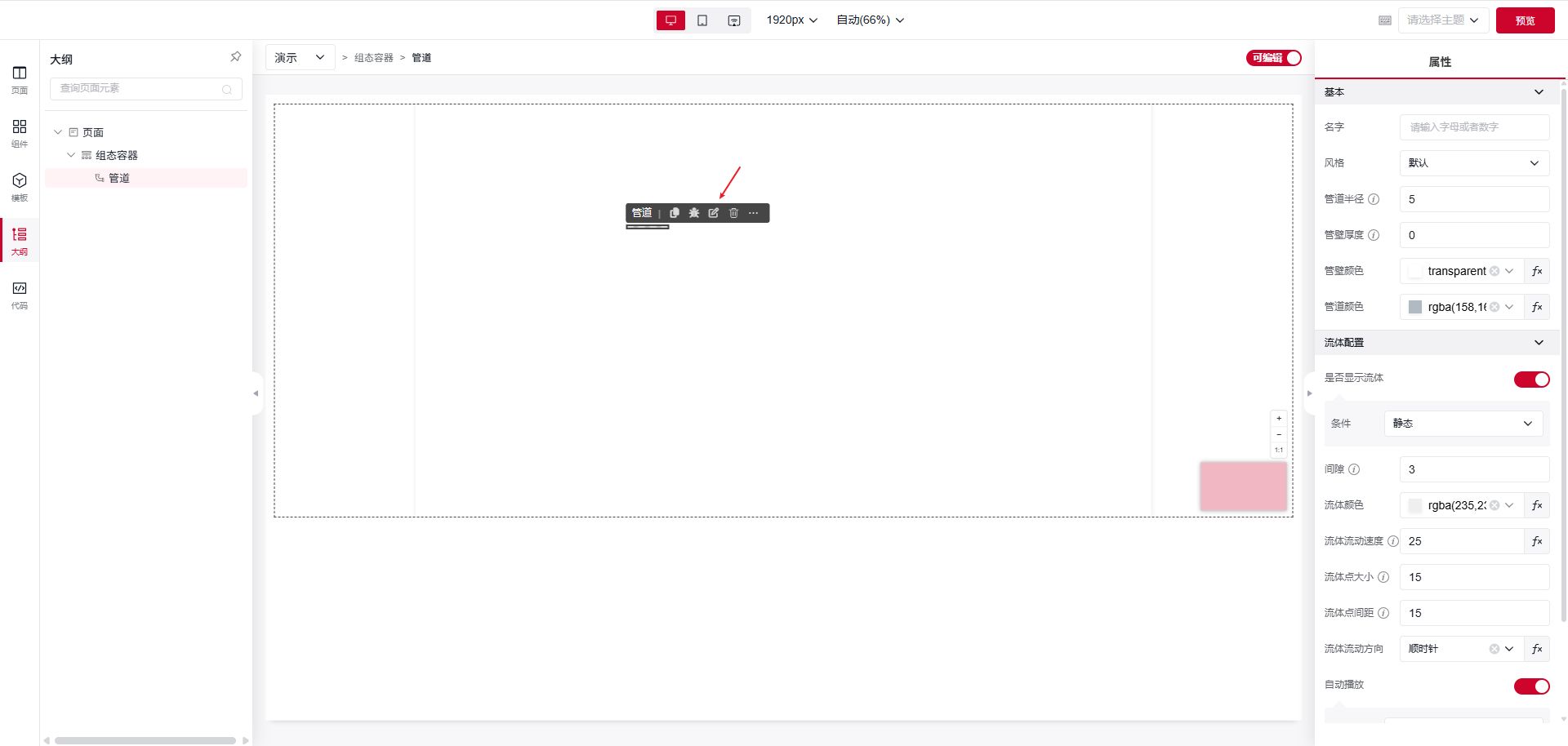The image size is (1568, 746).
Task: Pin the 大纲 outline panel
Action: (x=235, y=57)
